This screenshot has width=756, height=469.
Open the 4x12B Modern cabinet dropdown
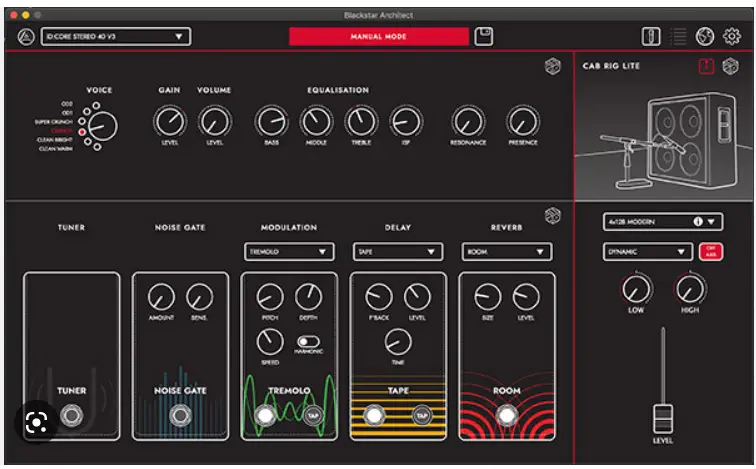pos(663,222)
